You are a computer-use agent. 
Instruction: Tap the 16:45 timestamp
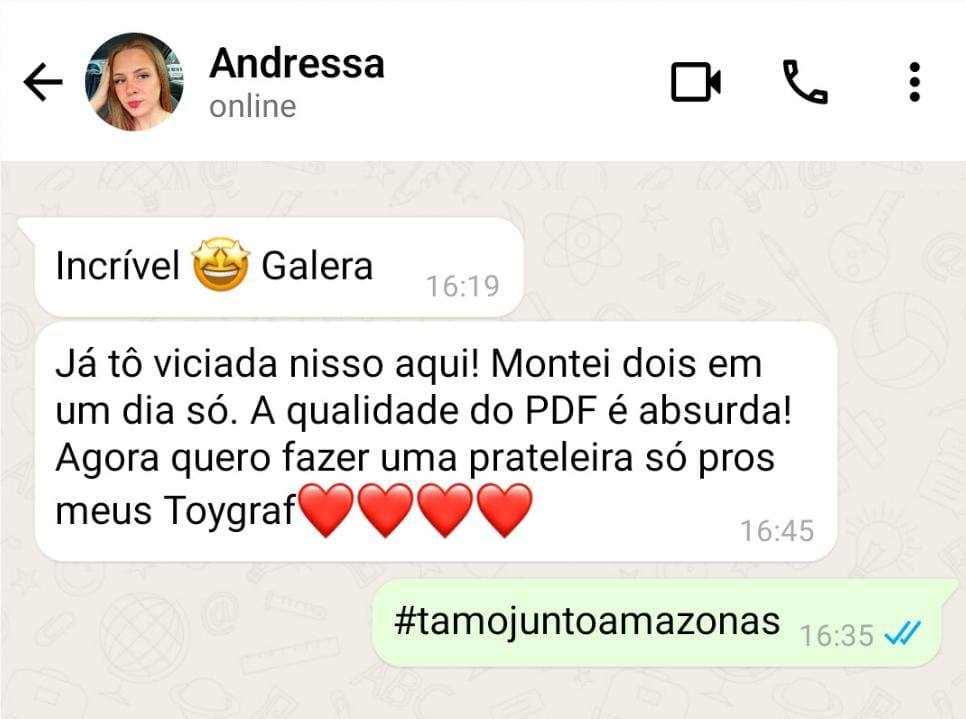777,531
